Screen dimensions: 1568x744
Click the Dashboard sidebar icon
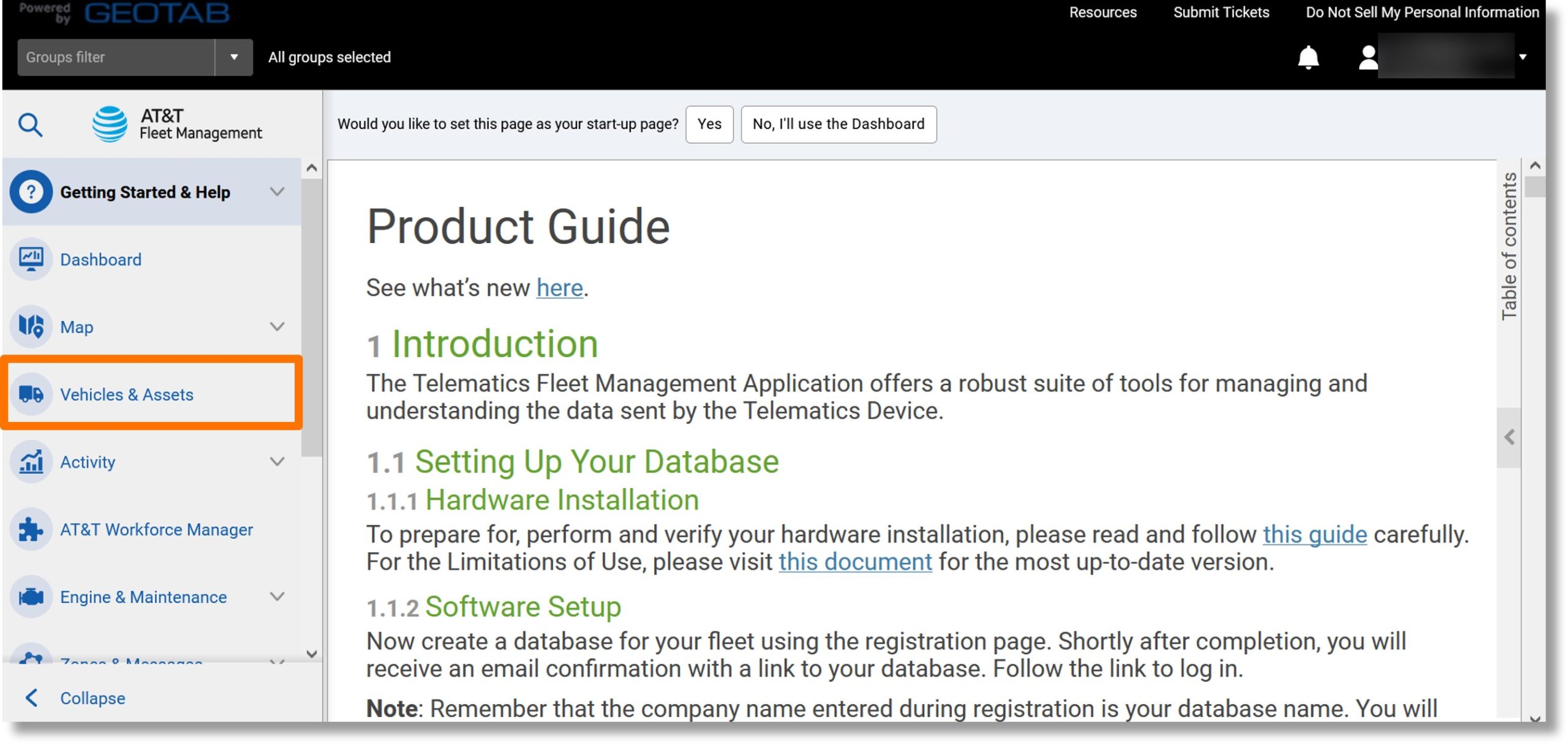coord(30,258)
